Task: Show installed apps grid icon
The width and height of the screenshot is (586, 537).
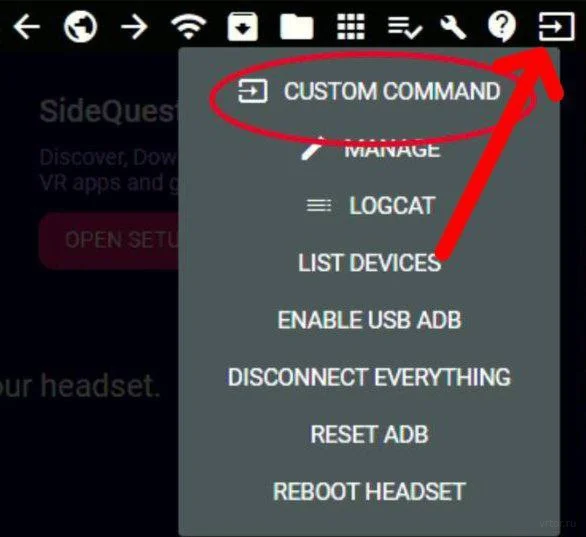Action: 351,26
